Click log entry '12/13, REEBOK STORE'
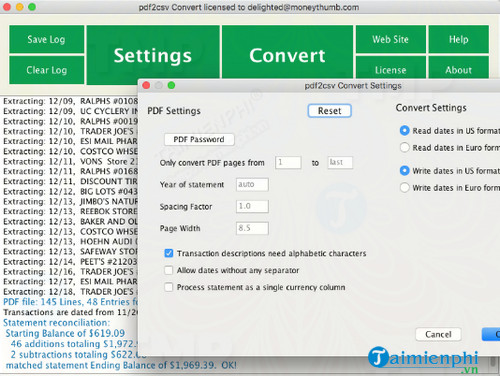This screenshot has height=376, width=500. click(x=70, y=212)
